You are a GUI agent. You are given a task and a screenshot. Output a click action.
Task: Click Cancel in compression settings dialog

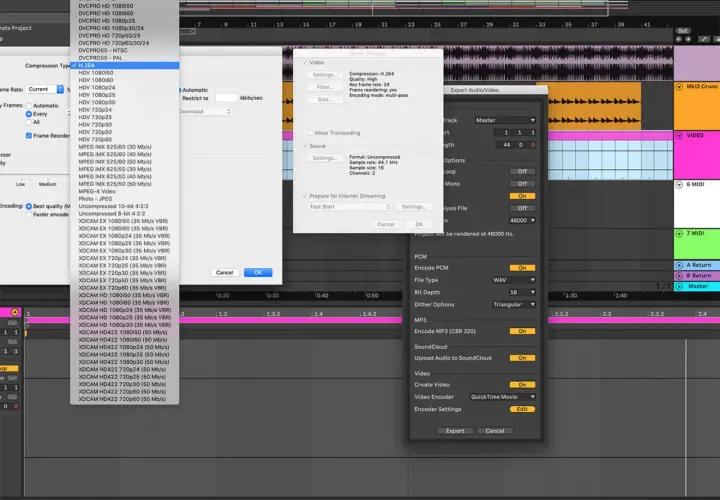pyautogui.click(x=225, y=272)
